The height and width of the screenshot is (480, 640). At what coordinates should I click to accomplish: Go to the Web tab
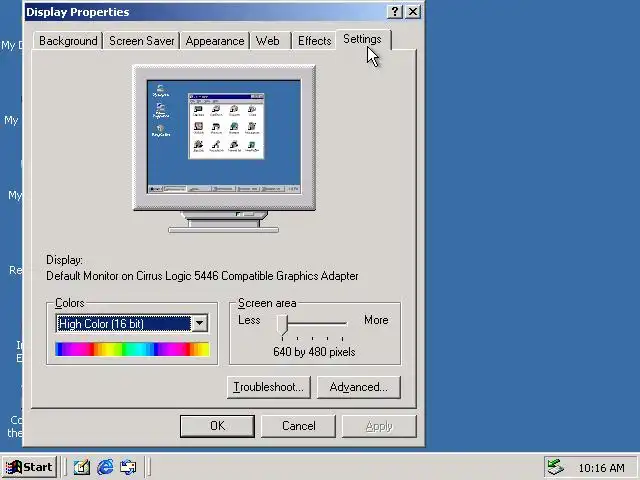[x=268, y=41]
